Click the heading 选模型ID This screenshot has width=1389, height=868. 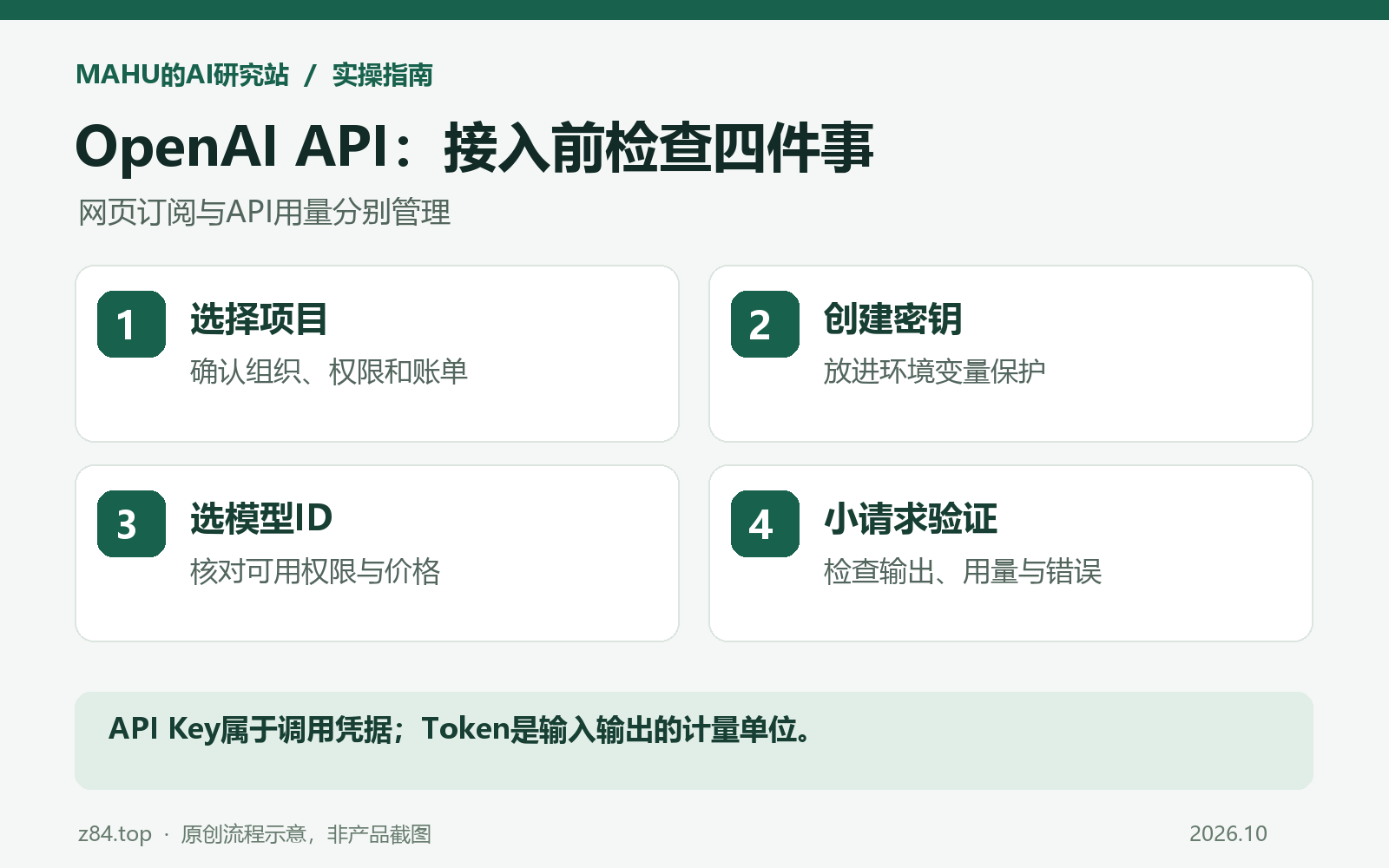(261, 519)
